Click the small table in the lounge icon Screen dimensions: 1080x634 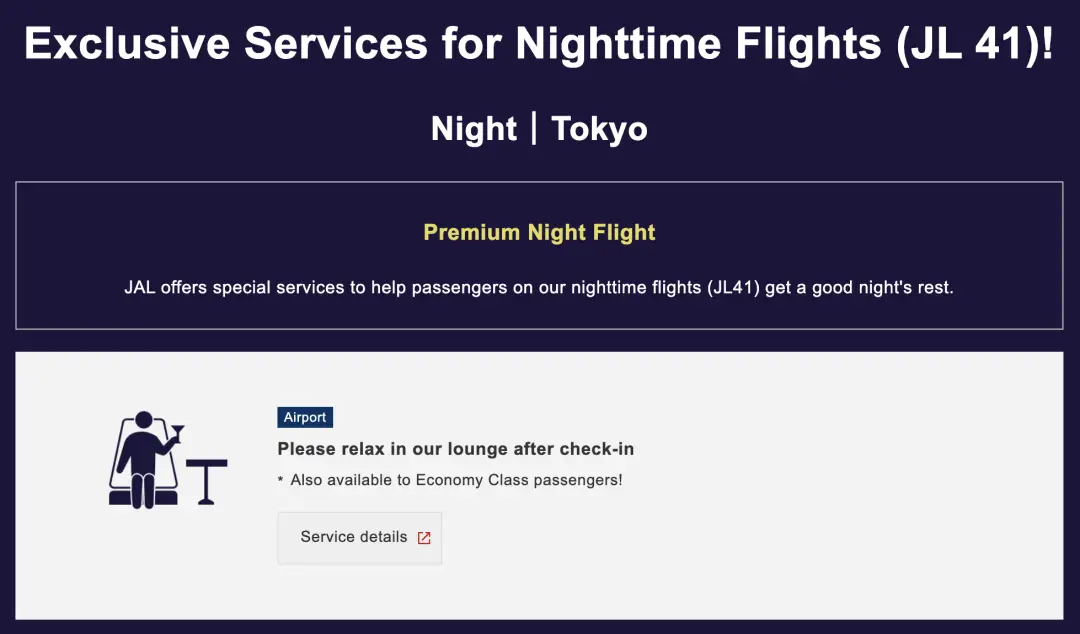(x=207, y=480)
